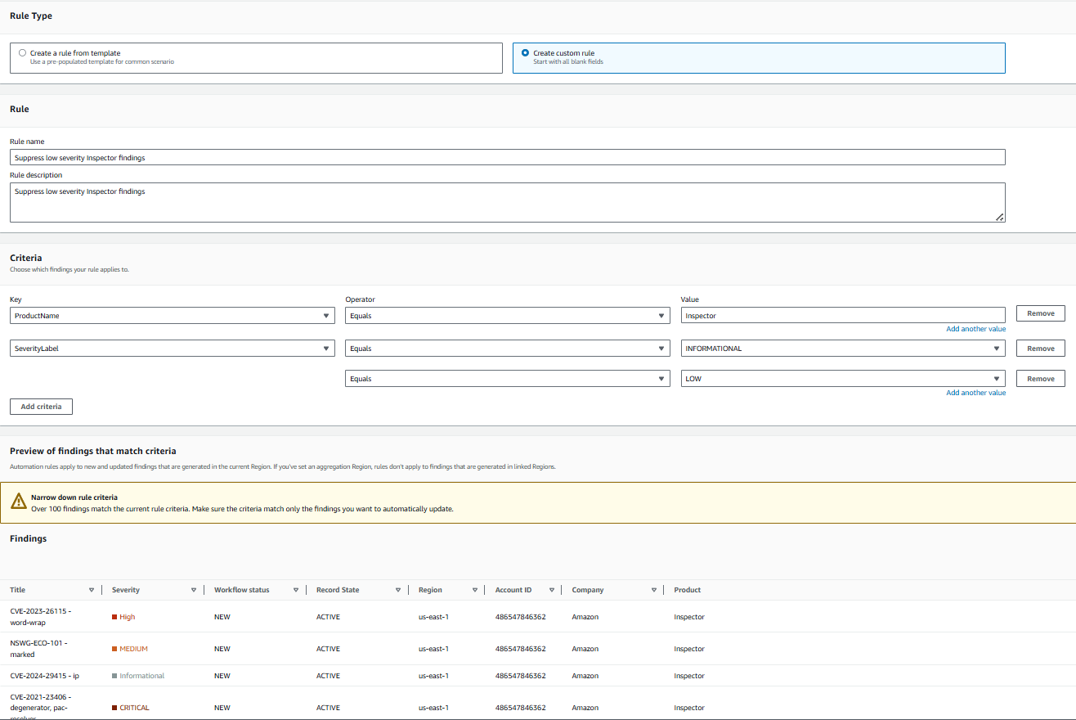Screen dimensions: 1076x720
Task: Sort by Company column arrow
Action: tap(654, 590)
